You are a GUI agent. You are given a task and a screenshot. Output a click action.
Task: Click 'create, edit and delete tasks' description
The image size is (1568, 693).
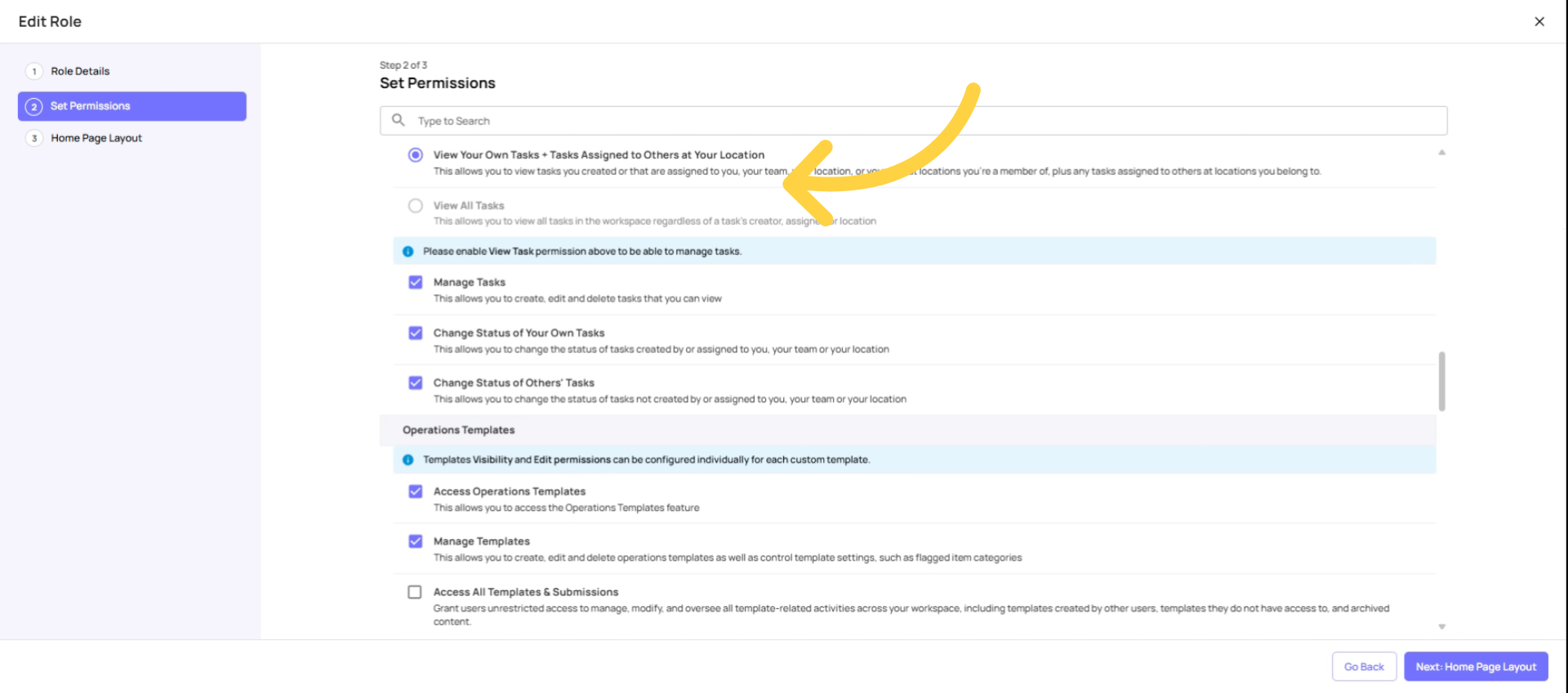coord(577,299)
